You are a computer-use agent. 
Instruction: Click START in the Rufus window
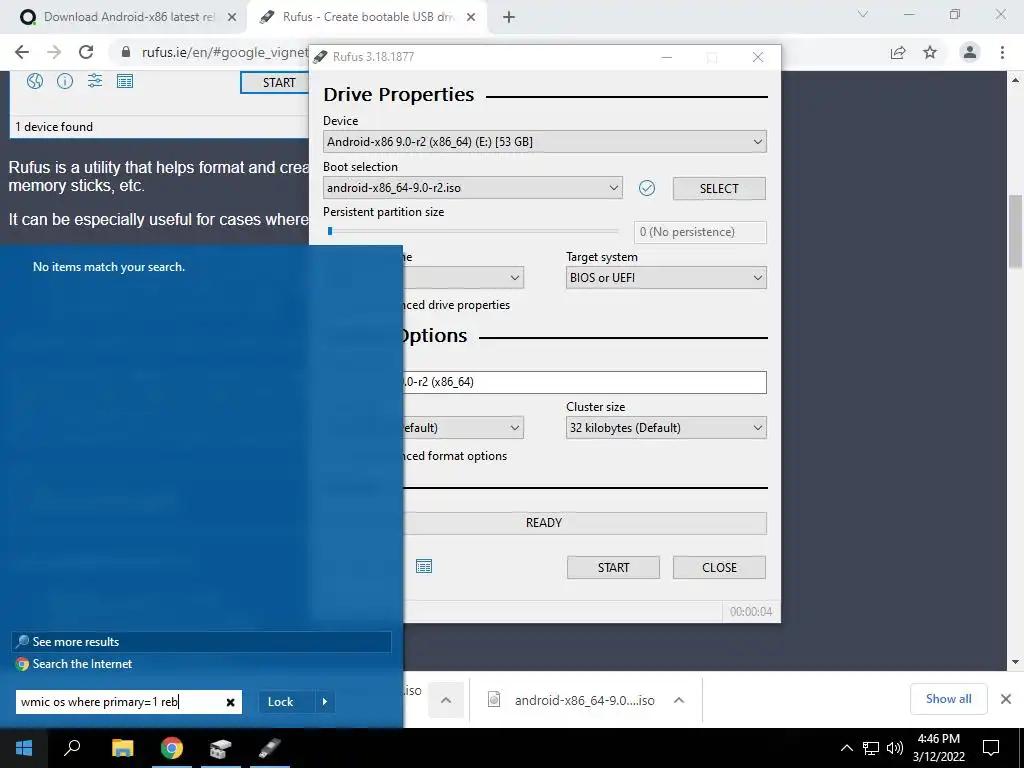tap(613, 568)
